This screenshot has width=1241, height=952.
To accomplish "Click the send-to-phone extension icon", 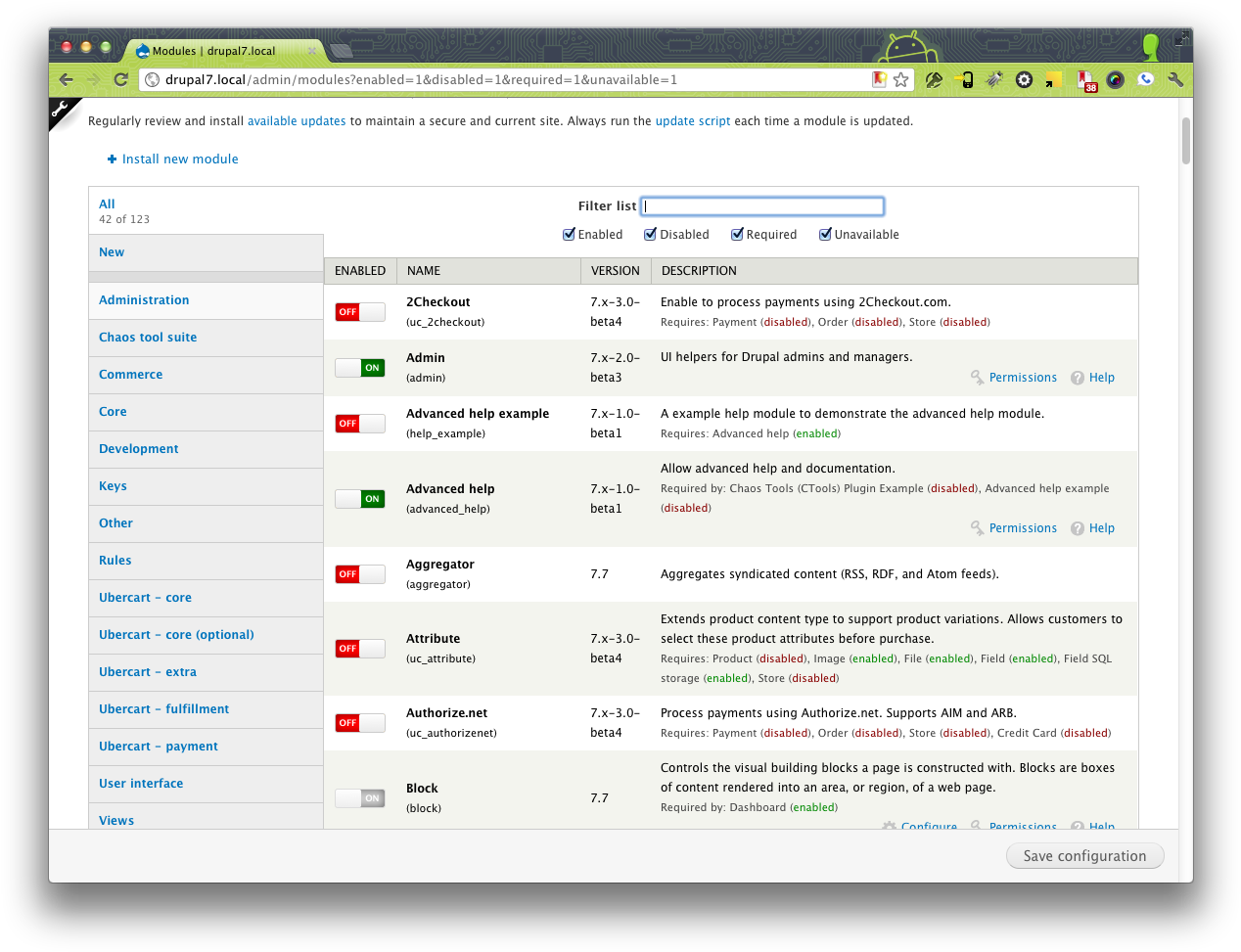I will [x=964, y=80].
